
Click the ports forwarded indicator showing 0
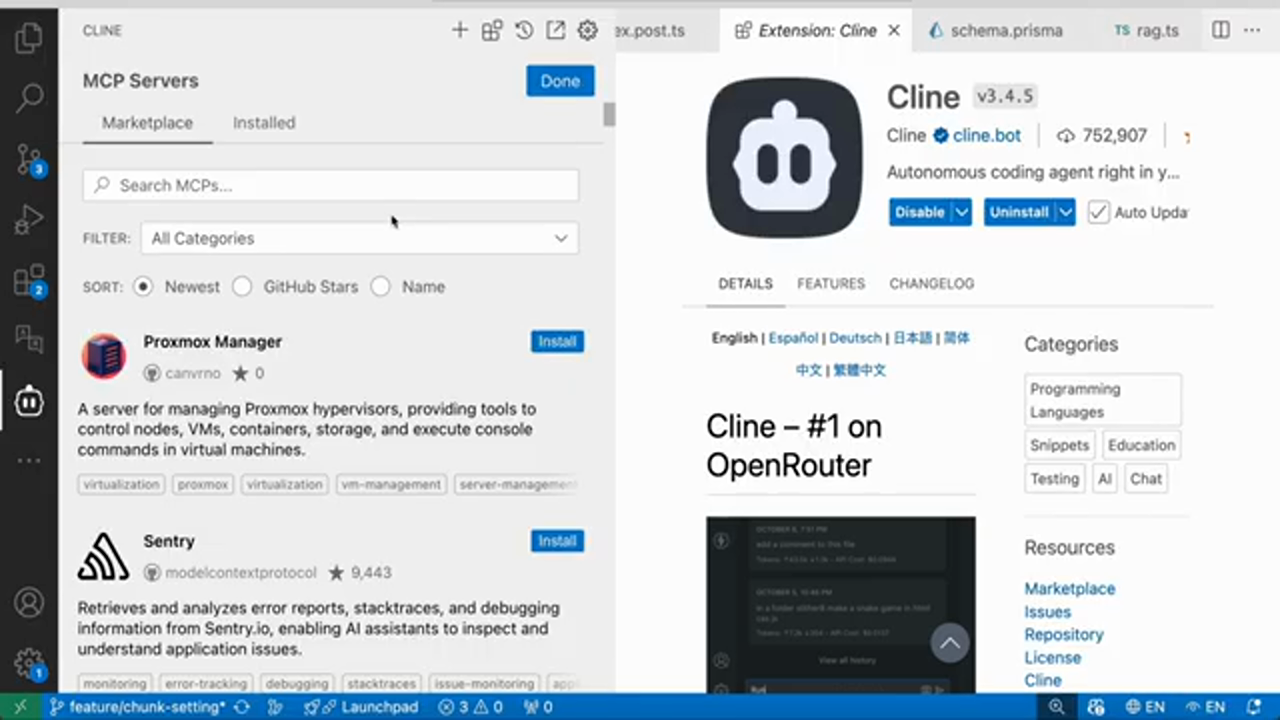click(537, 707)
